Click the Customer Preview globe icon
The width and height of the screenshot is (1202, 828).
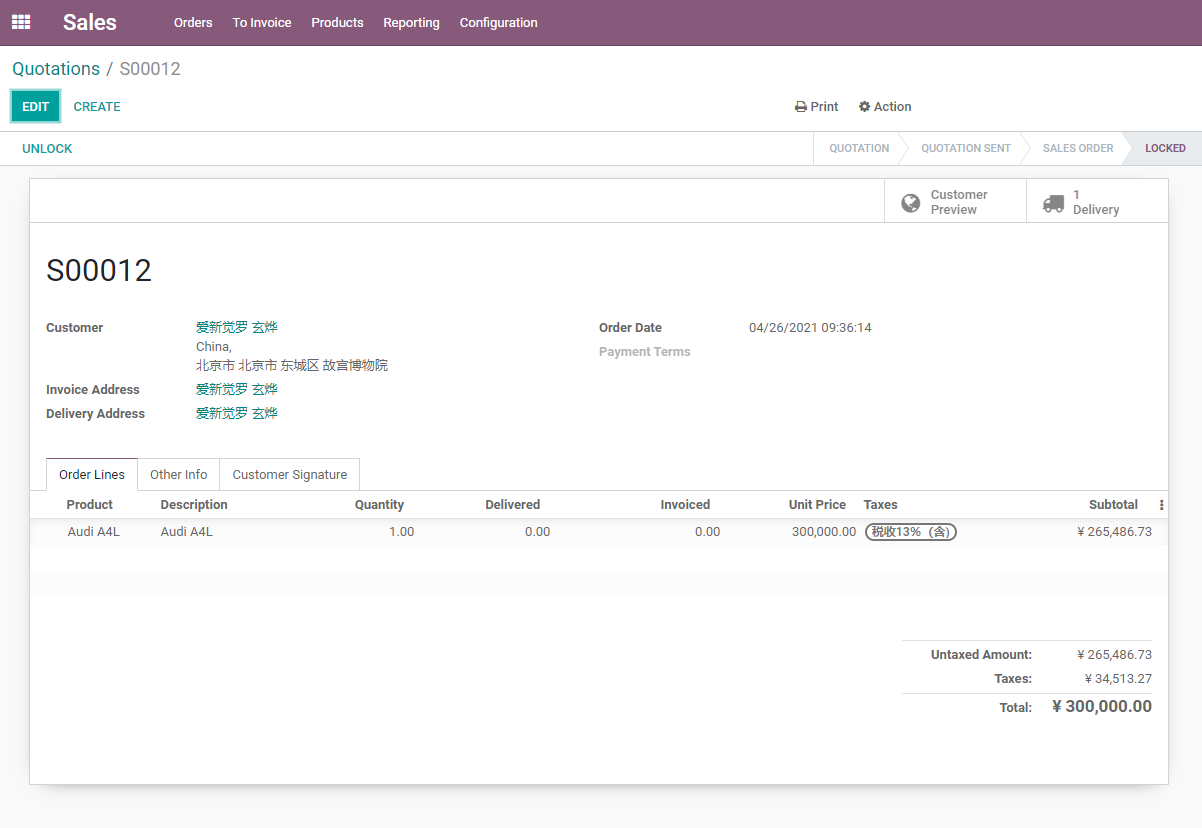910,203
